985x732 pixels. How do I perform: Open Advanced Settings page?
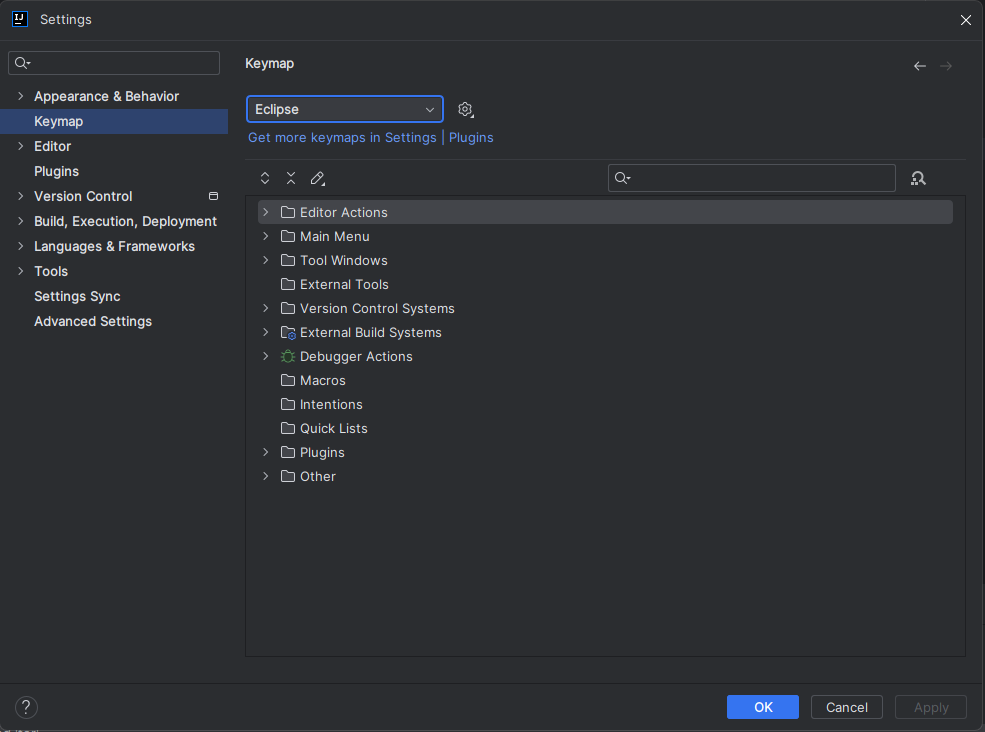(x=114, y=321)
